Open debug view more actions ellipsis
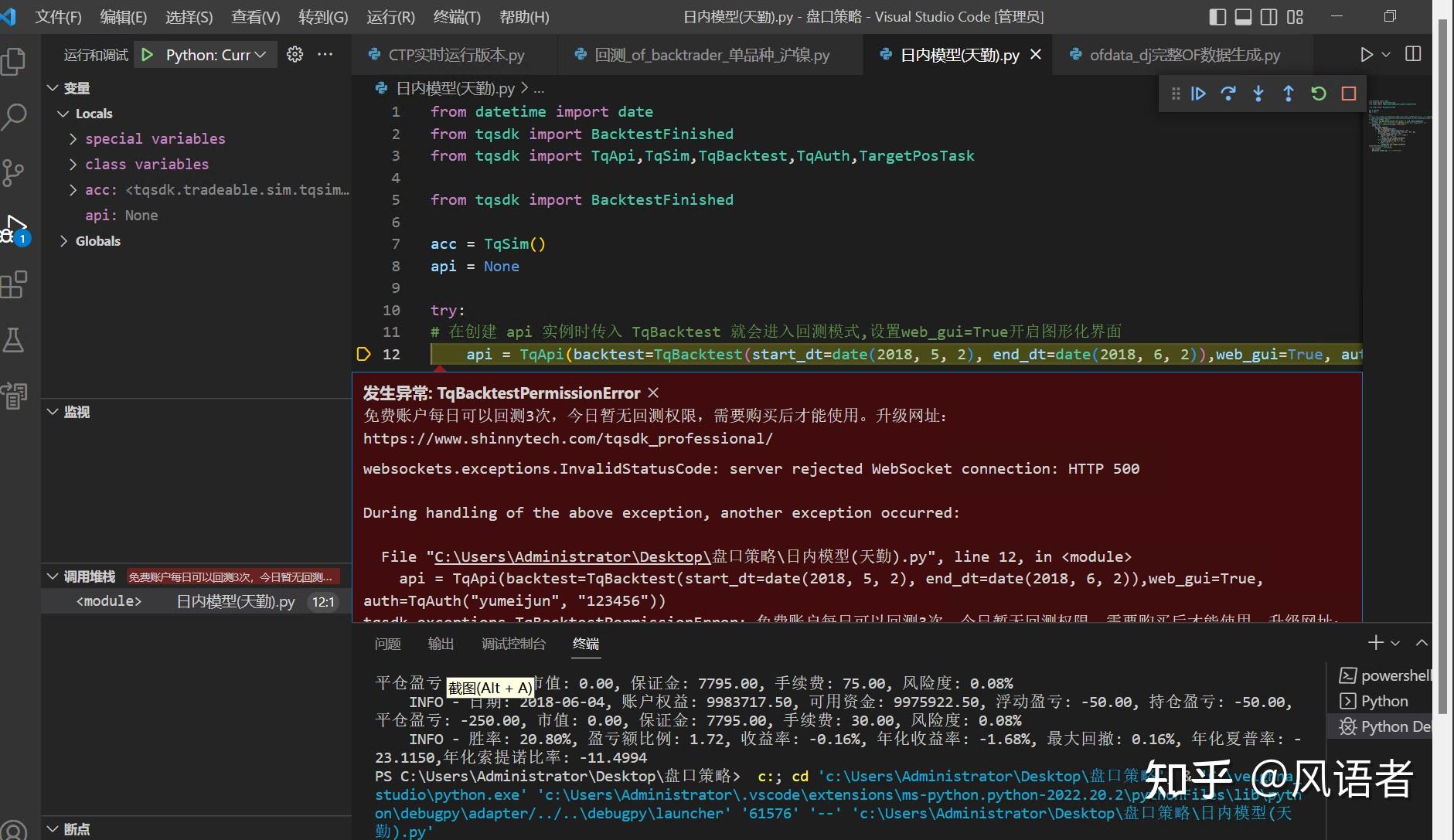 coord(325,54)
